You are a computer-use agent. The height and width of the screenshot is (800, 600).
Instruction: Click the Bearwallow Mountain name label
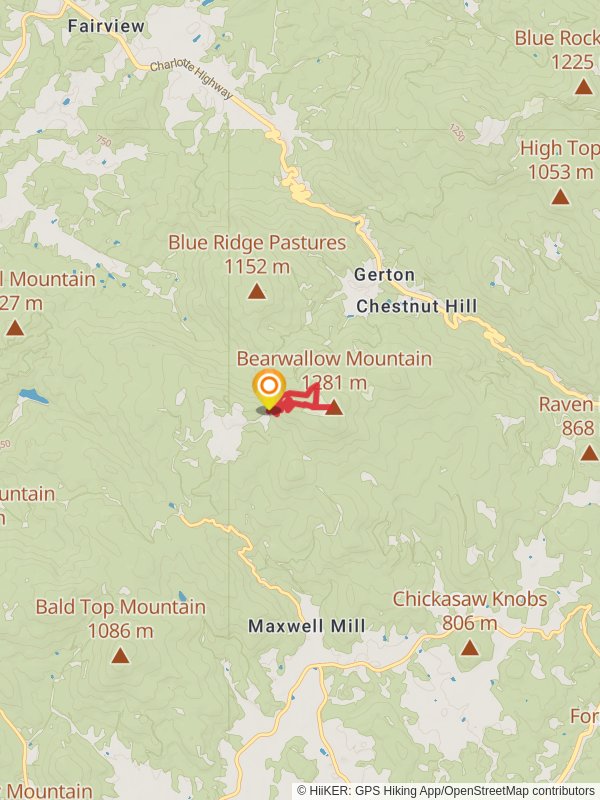[334, 359]
